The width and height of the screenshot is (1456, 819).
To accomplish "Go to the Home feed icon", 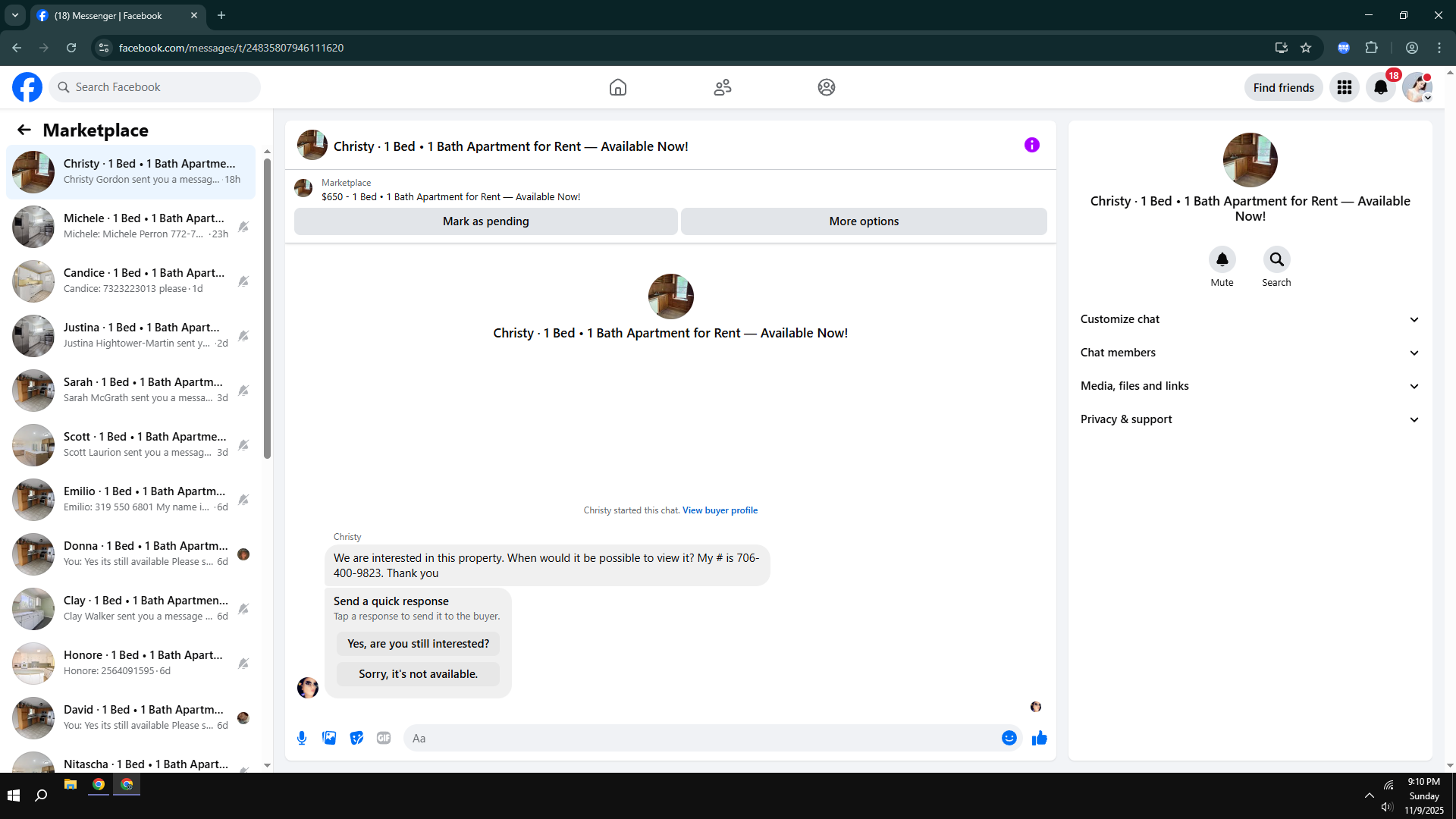I will click(x=618, y=87).
